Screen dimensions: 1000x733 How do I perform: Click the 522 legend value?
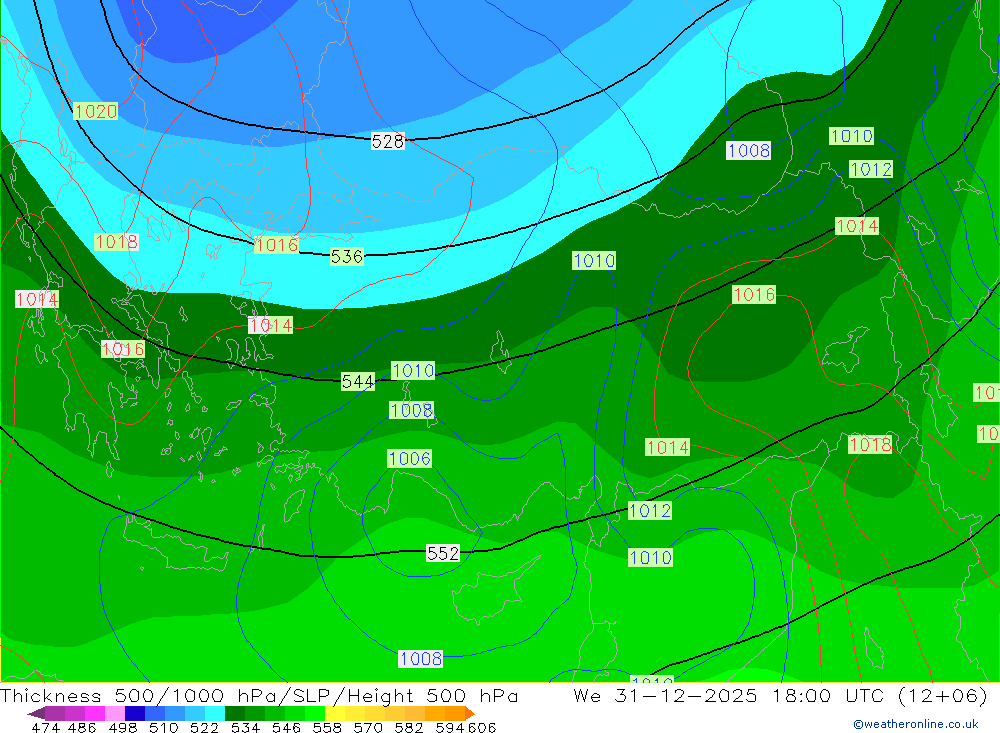(x=205, y=727)
